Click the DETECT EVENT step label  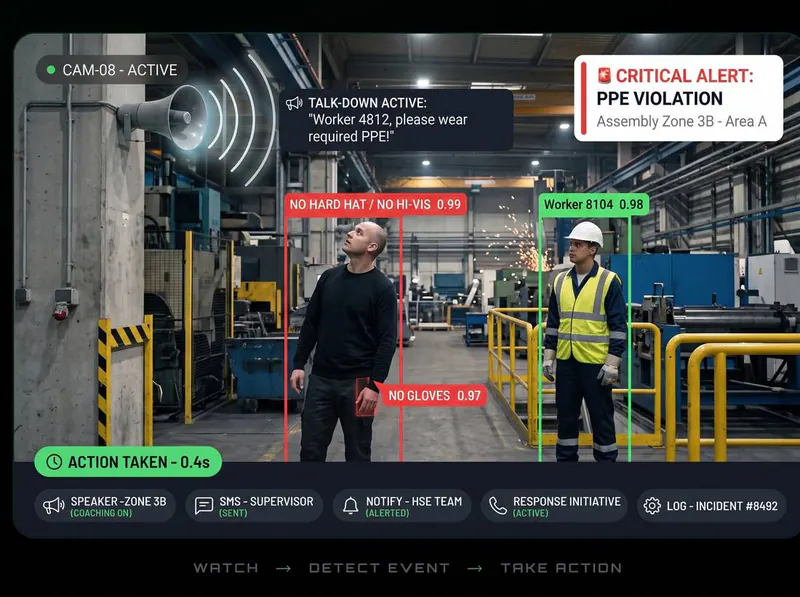coord(380,568)
